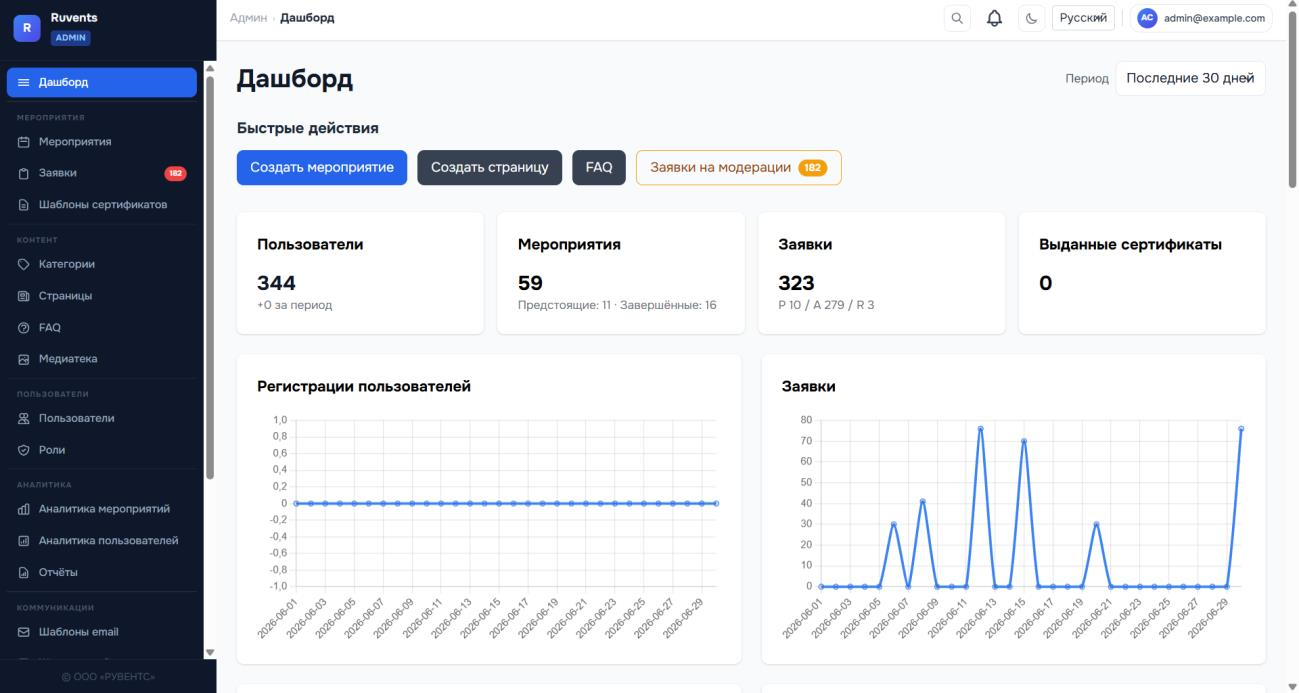Click the Регистрации пользователей chart title
The height and width of the screenshot is (693, 1299).
click(x=364, y=386)
